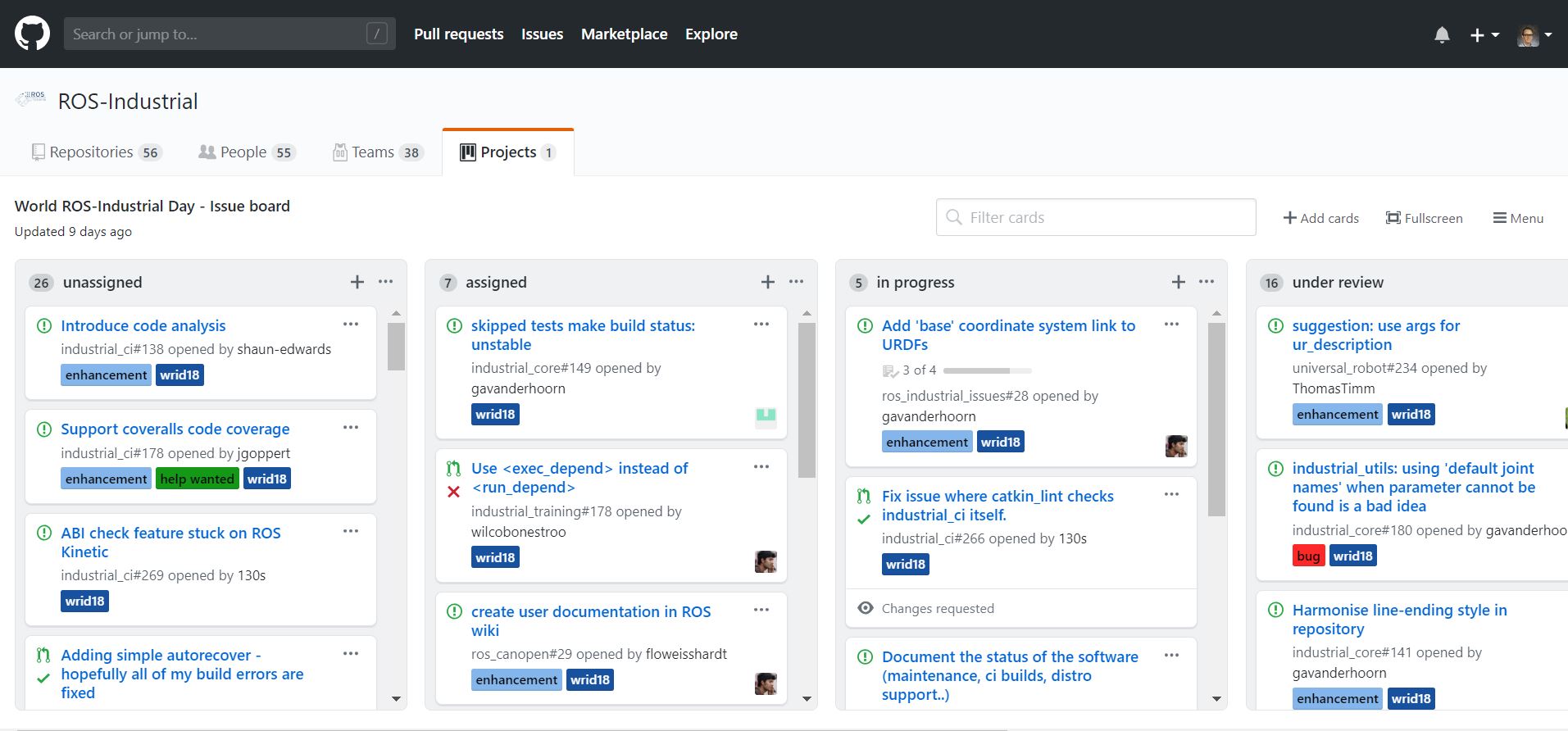Open assigned column options menu

pyautogui.click(x=797, y=281)
